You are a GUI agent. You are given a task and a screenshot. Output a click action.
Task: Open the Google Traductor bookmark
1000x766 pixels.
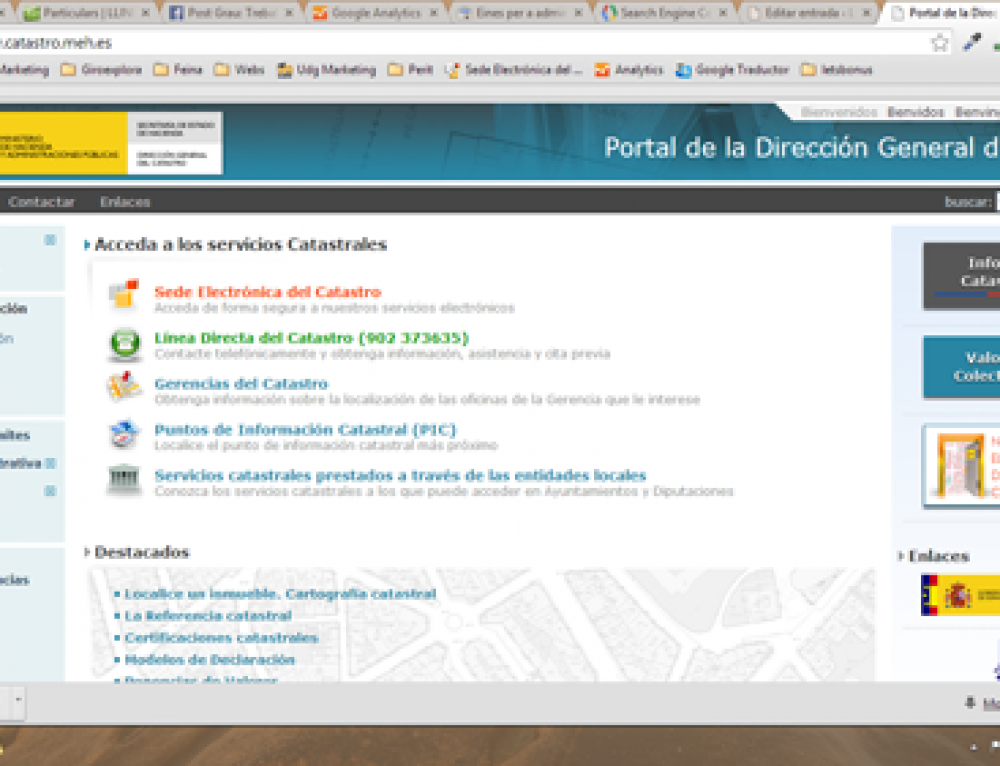pos(733,70)
